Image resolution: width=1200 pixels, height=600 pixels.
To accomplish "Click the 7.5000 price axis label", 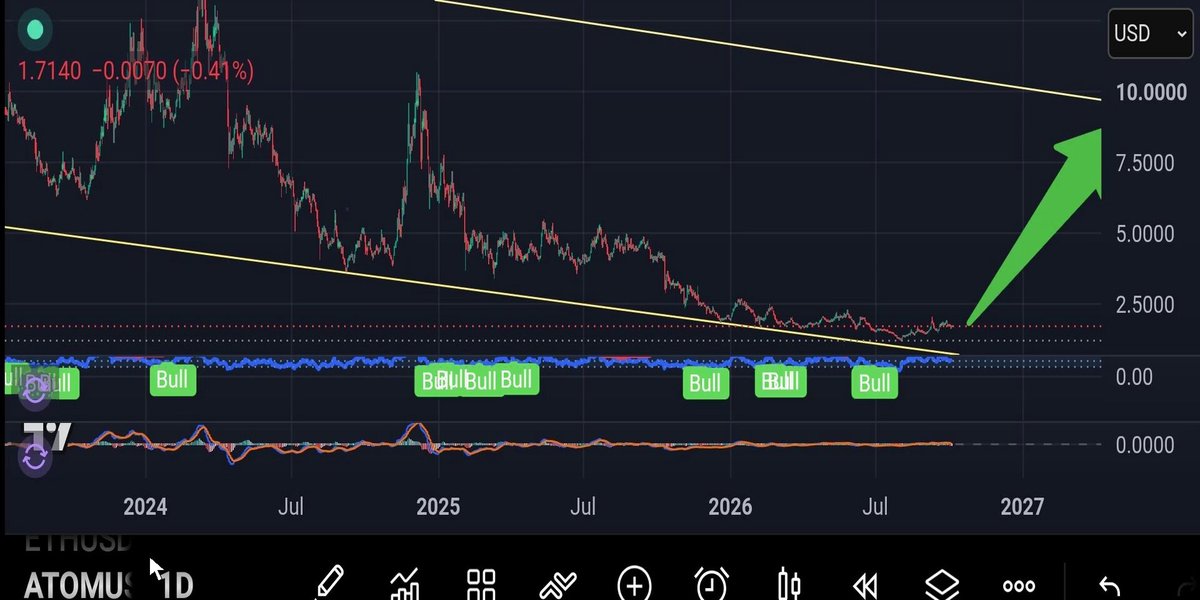I will tap(1147, 163).
